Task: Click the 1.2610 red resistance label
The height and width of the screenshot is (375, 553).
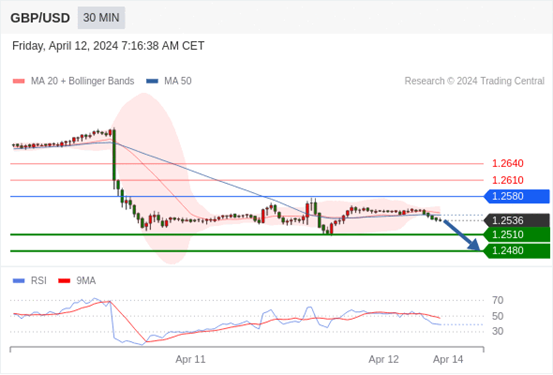Action: [x=508, y=180]
